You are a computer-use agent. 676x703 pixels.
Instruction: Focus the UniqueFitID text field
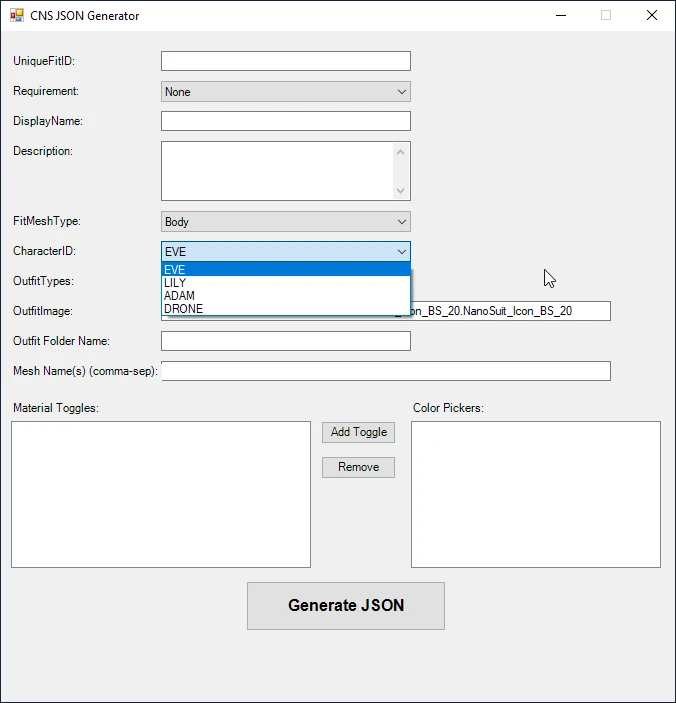click(285, 61)
